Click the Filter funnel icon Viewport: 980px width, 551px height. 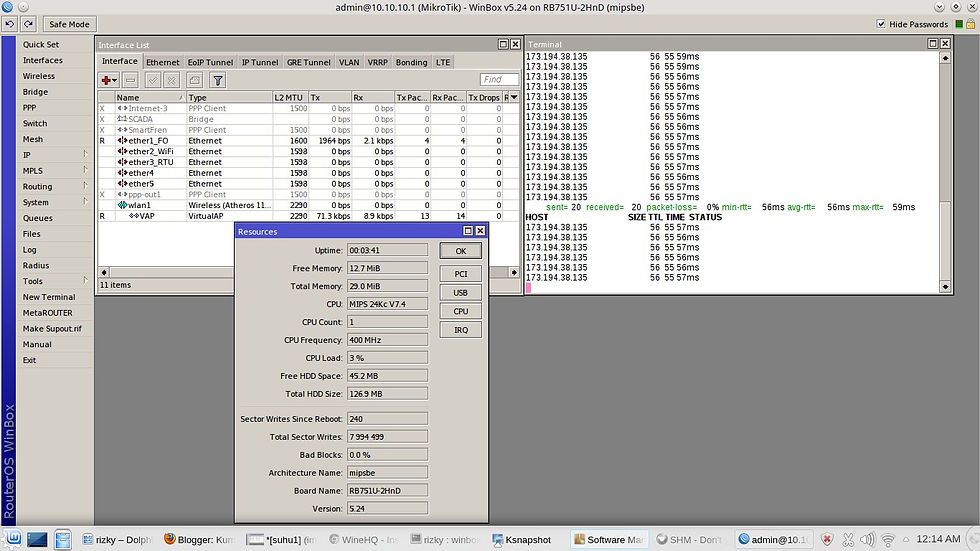[218, 80]
